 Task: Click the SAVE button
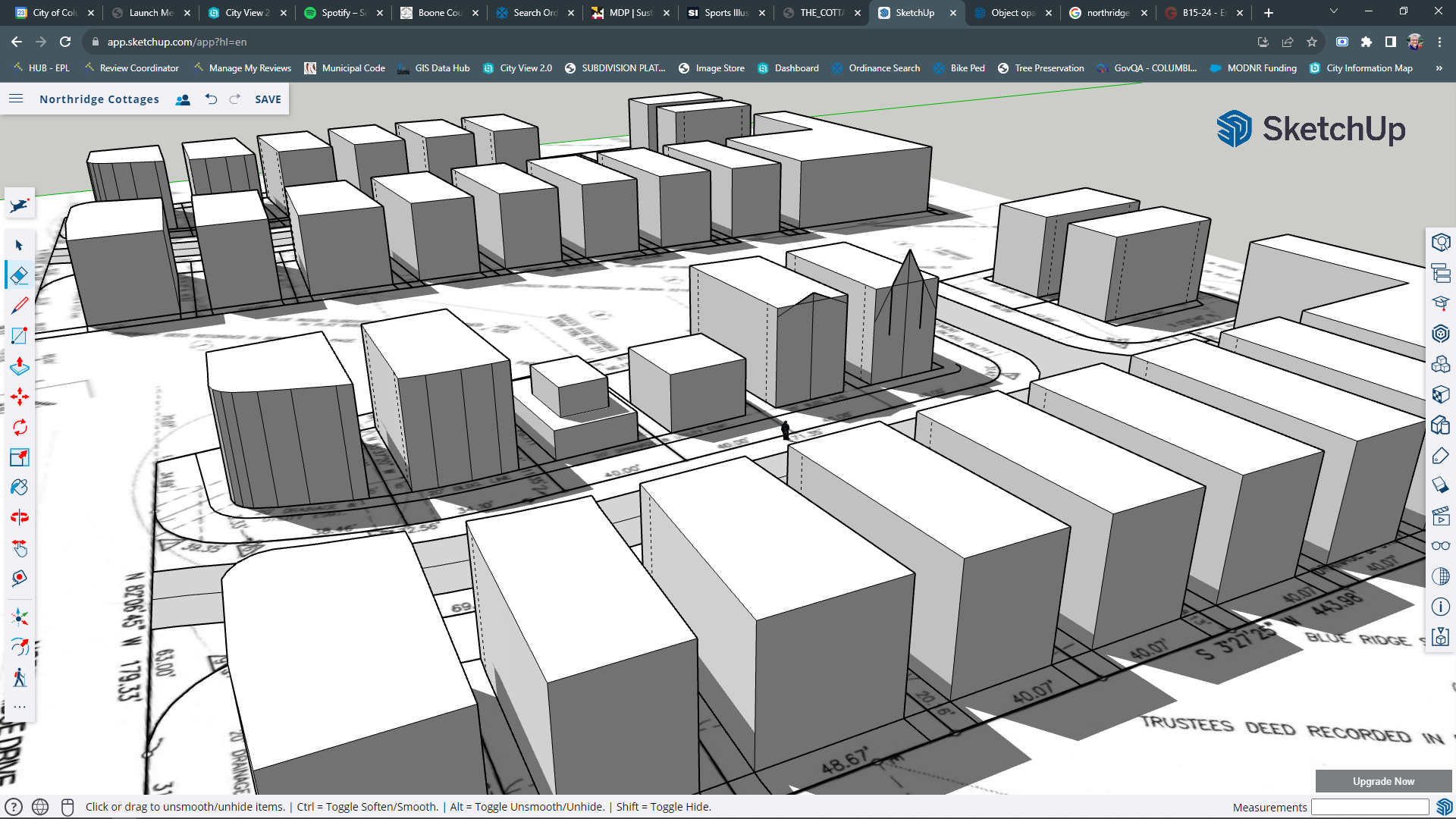(x=268, y=99)
